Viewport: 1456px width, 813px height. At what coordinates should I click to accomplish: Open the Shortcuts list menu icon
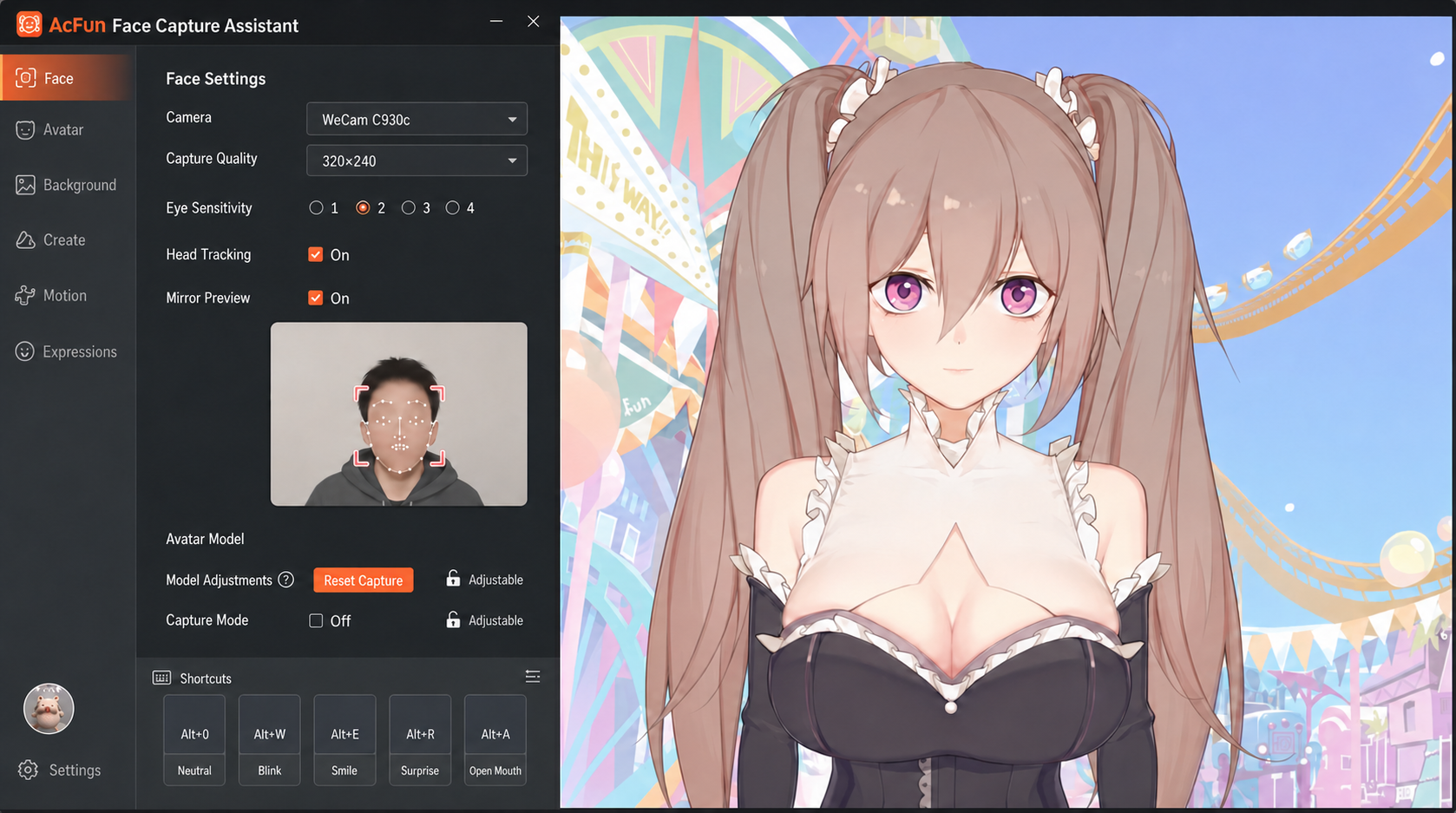point(533,677)
